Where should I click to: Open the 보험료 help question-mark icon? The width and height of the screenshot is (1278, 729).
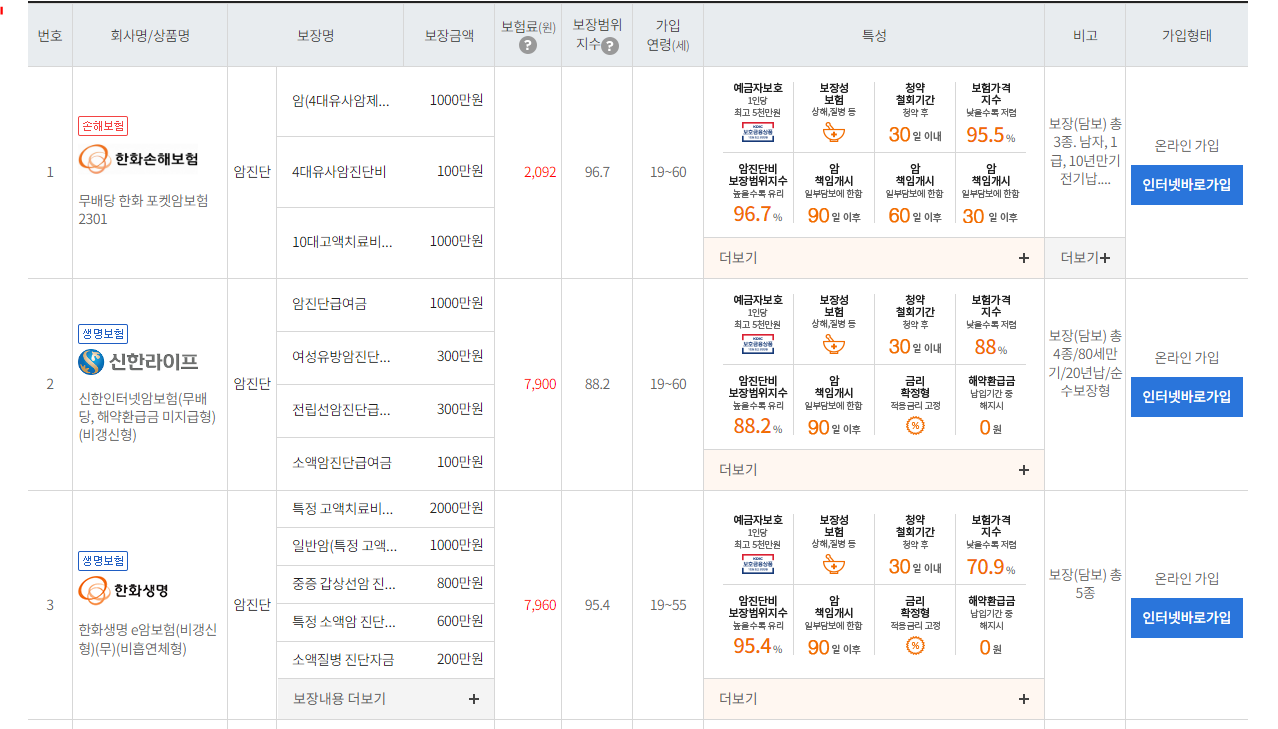[528, 46]
